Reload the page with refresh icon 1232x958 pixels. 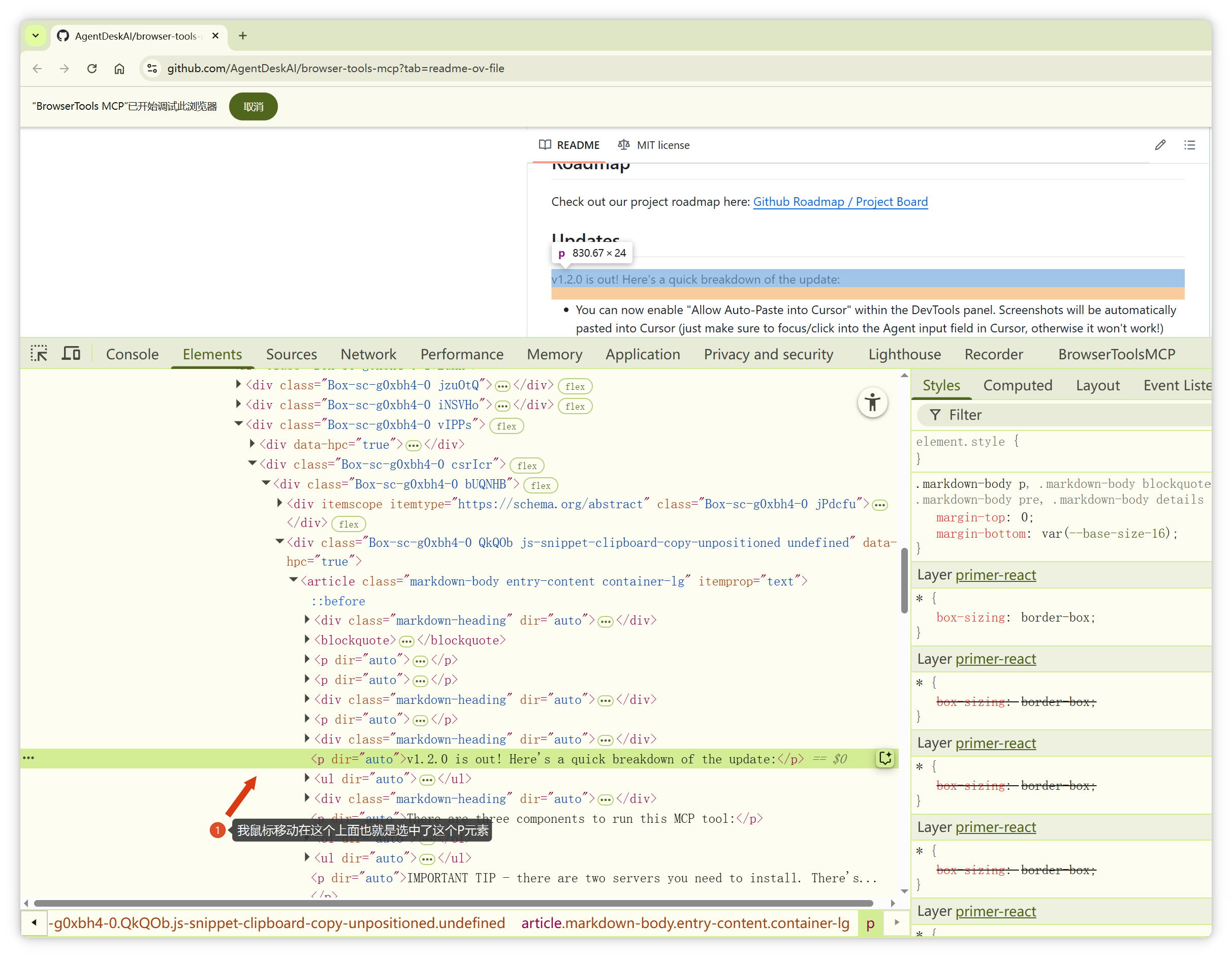pyautogui.click(x=92, y=68)
